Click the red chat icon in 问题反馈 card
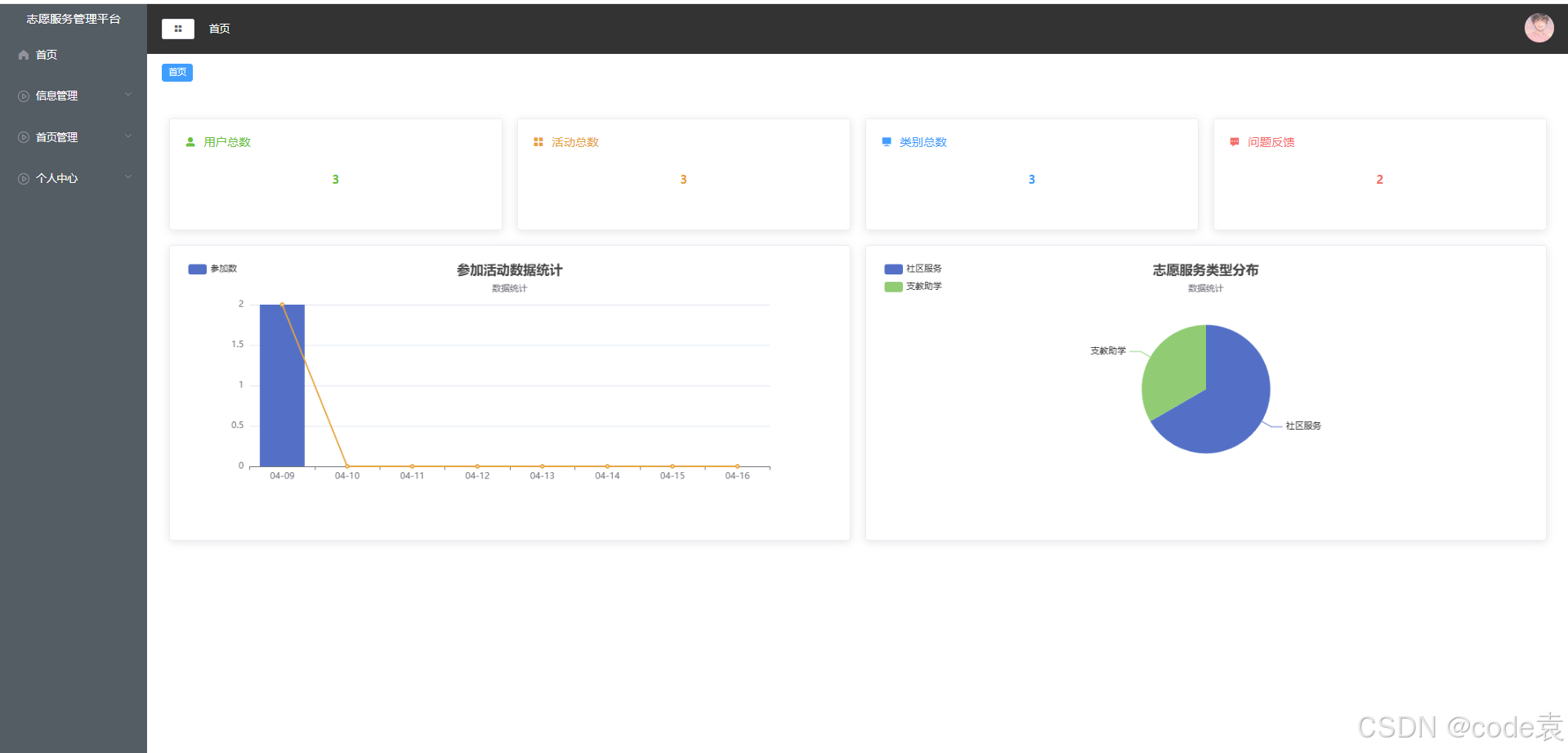 (x=1235, y=142)
